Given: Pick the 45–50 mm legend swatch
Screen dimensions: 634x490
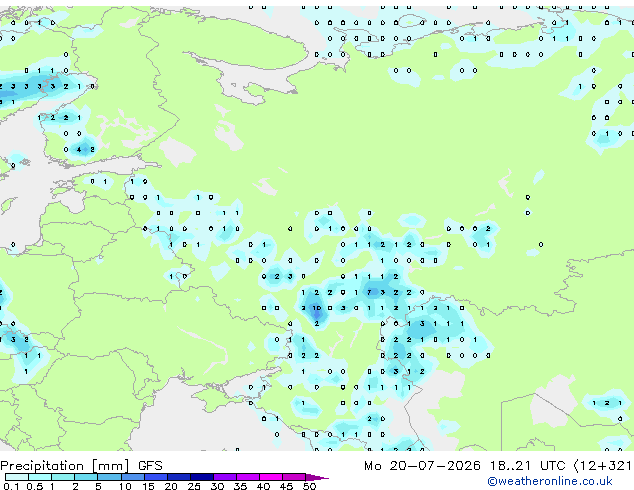Looking at the screenshot, I should coord(294,477).
